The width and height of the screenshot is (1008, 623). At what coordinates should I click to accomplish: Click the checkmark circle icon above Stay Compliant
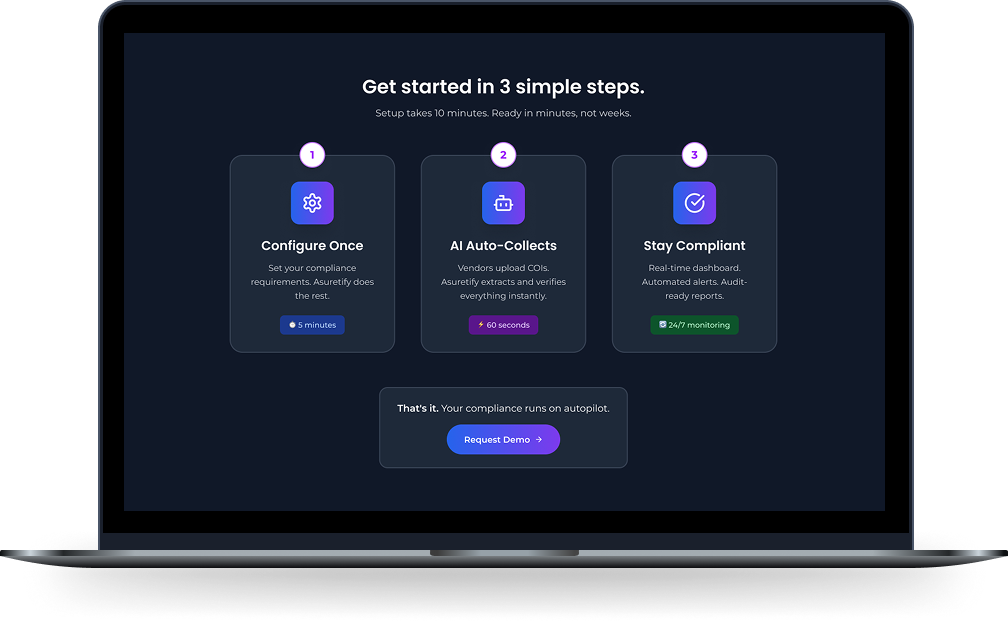coord(694,203)
